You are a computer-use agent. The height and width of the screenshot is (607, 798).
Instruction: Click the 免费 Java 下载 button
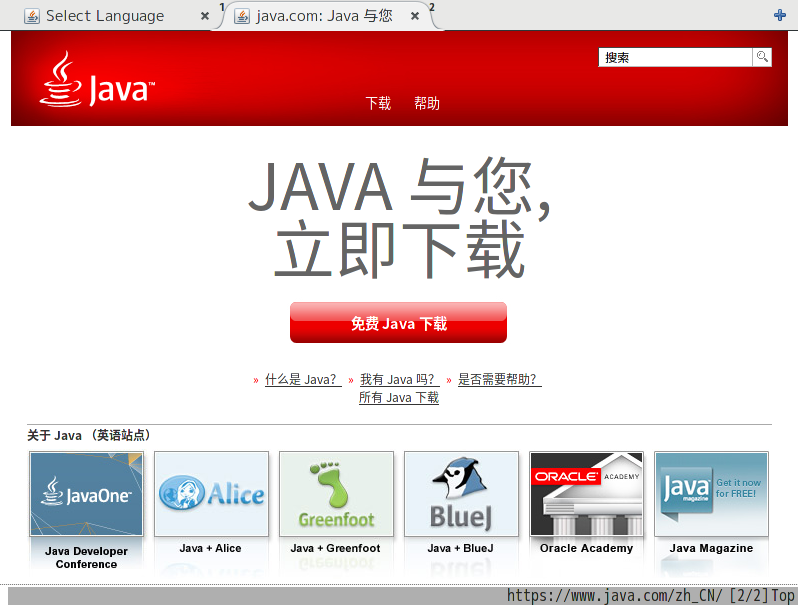pyautogui.click(x=398, y=323)
